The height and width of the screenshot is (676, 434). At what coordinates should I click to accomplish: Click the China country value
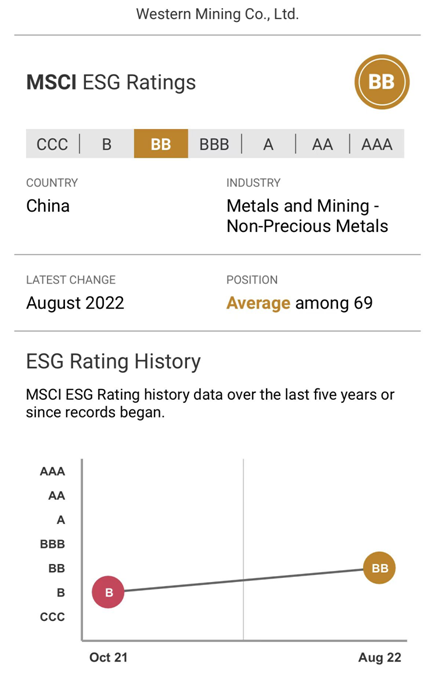pos(48,206)
